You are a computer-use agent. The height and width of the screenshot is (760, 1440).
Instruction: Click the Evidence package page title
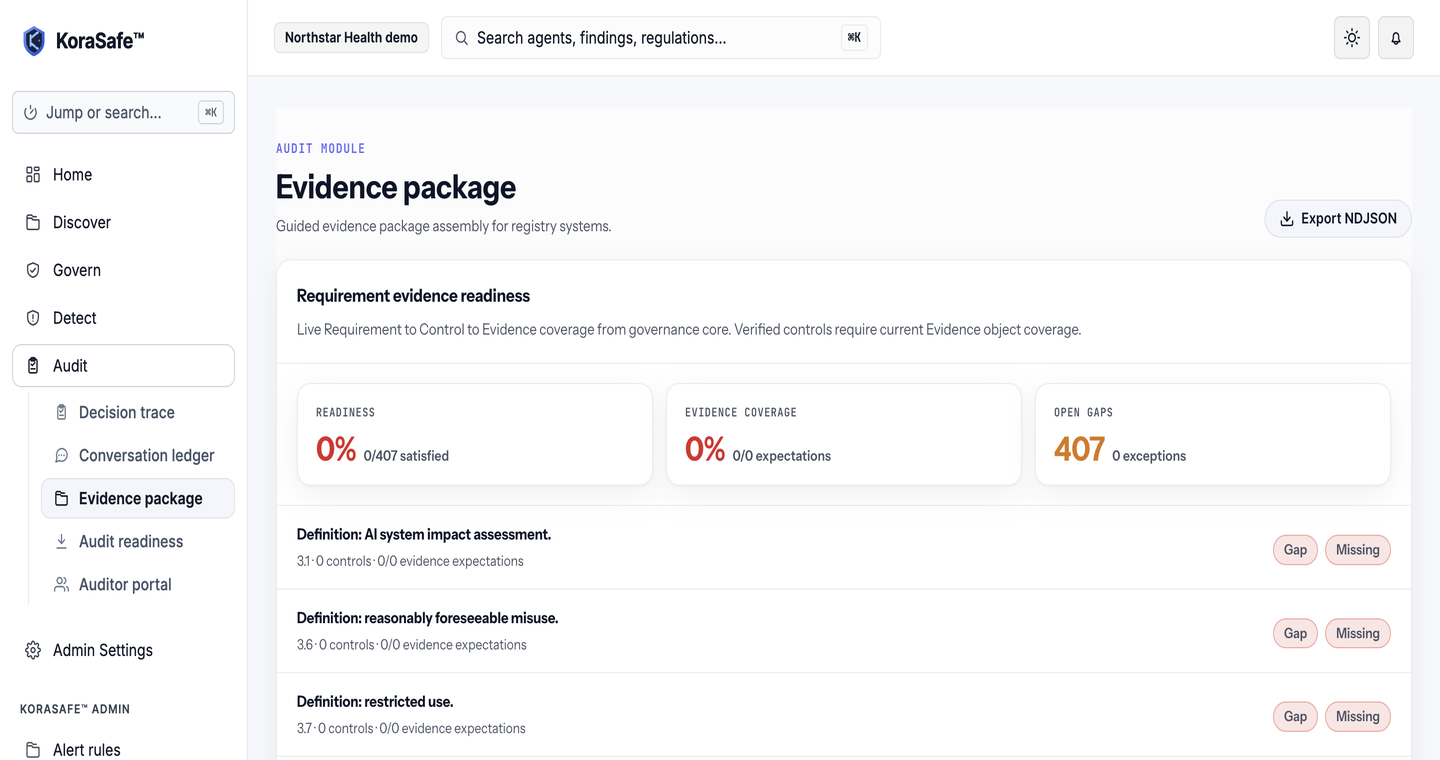pos(396,187)
